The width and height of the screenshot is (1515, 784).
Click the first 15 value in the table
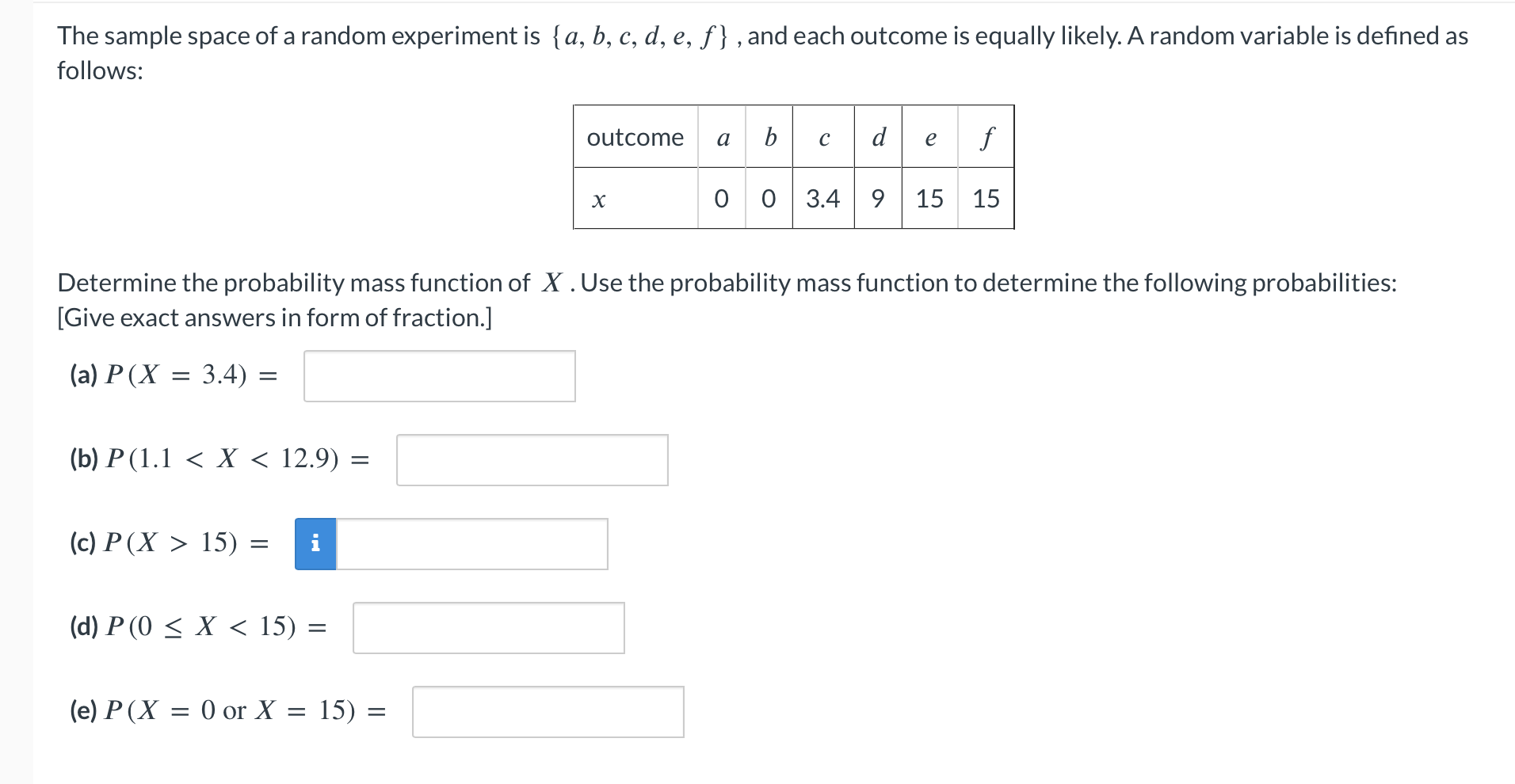pyautogui.click(x=929, y=199)
